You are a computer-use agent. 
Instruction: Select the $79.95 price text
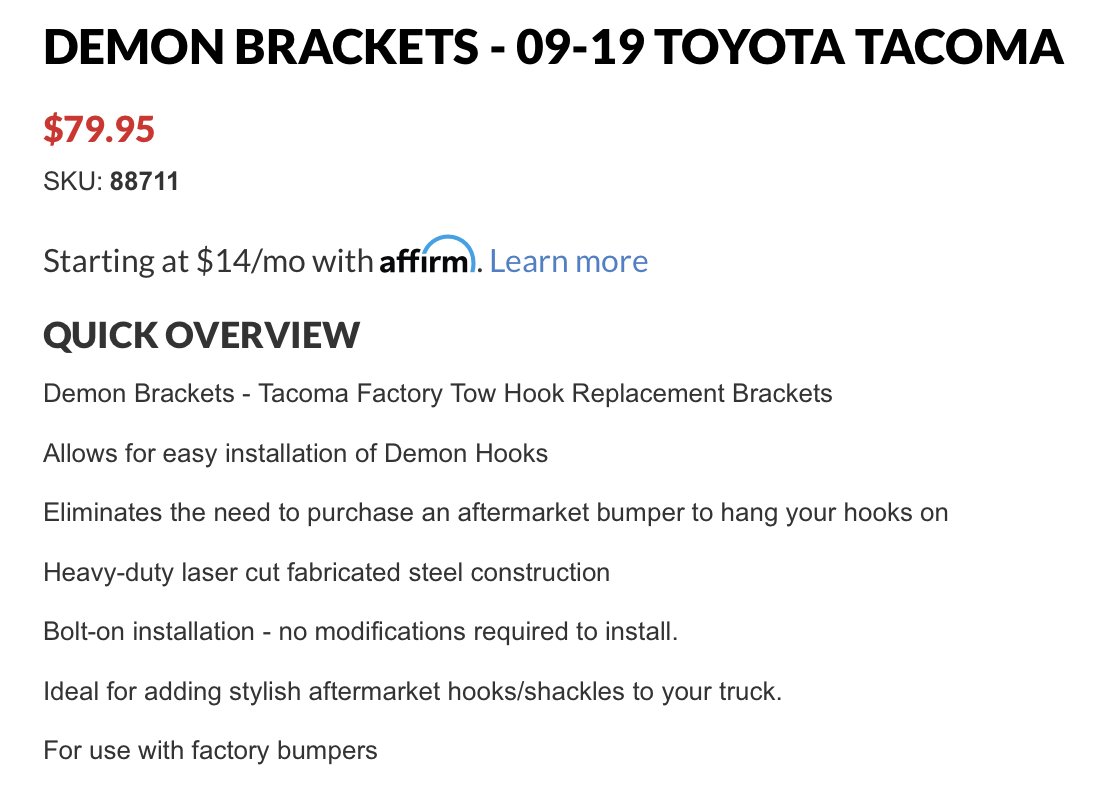point(99,129)
